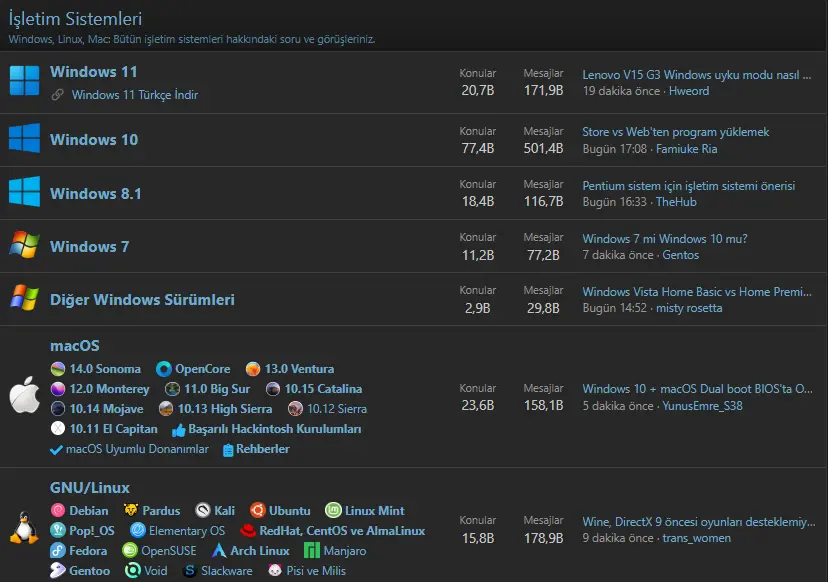Click the Tux penguin icon for GNU/Linux
The height and width of the screenshot is (582, 828).
pyautogui.click(x=24, y=527)
